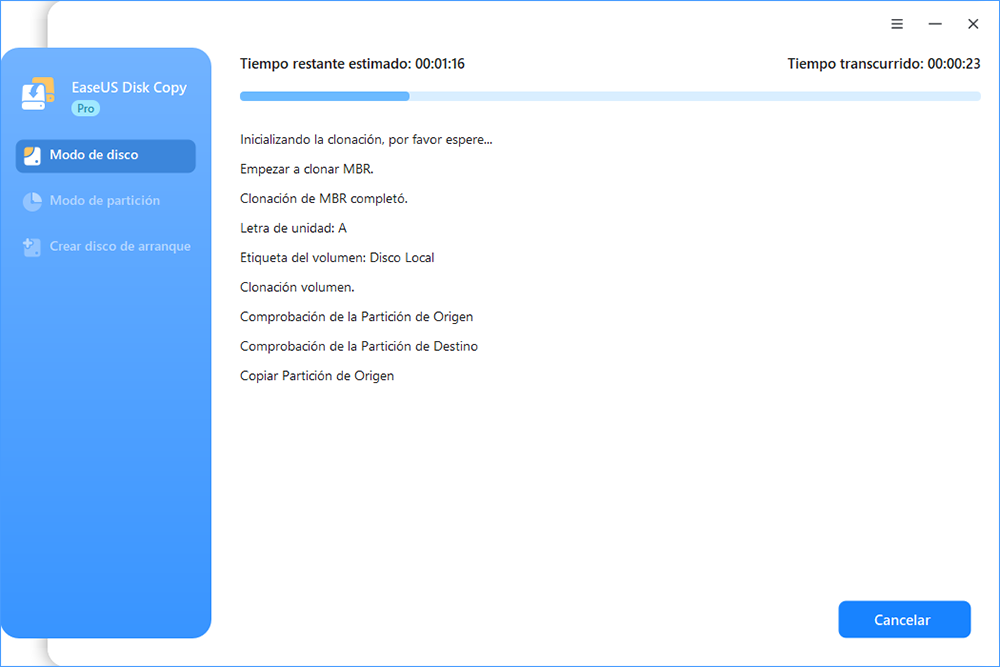This screenshot has height=667, width=1000.
Task: Click the Crear disco de arranque icon
Action: [31, 247]
